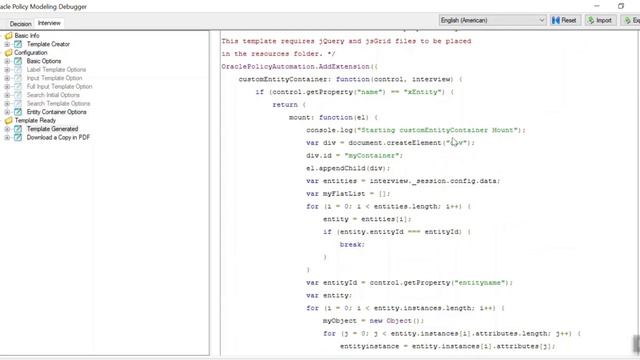
Task: Select Template Creator in the tree
Action: 48,44
